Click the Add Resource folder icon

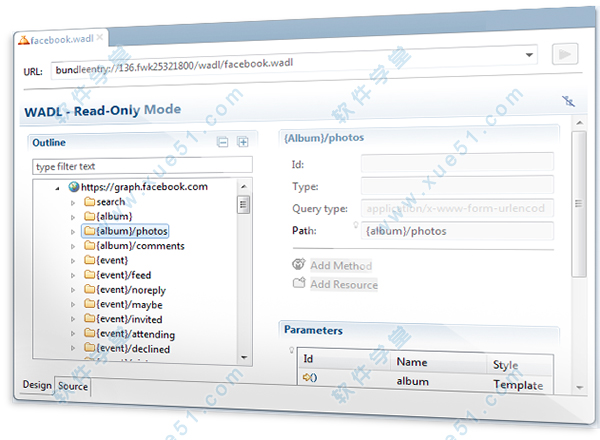pyautogui.click(x=299, y=283)
